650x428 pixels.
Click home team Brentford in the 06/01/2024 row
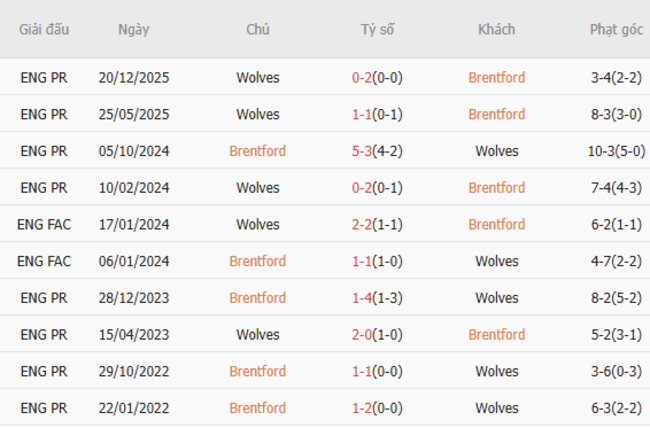pos(257,261)
